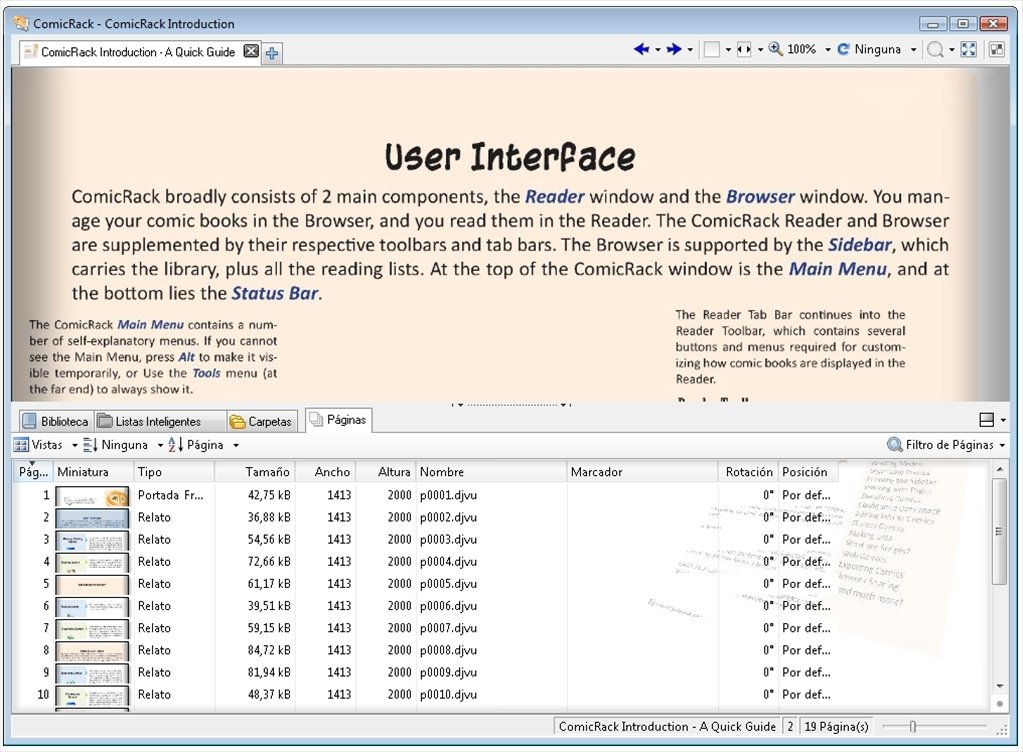Switch to the Biblioteca tab
This screenshot has height=752, width=1023.
[x=55, y=421]
